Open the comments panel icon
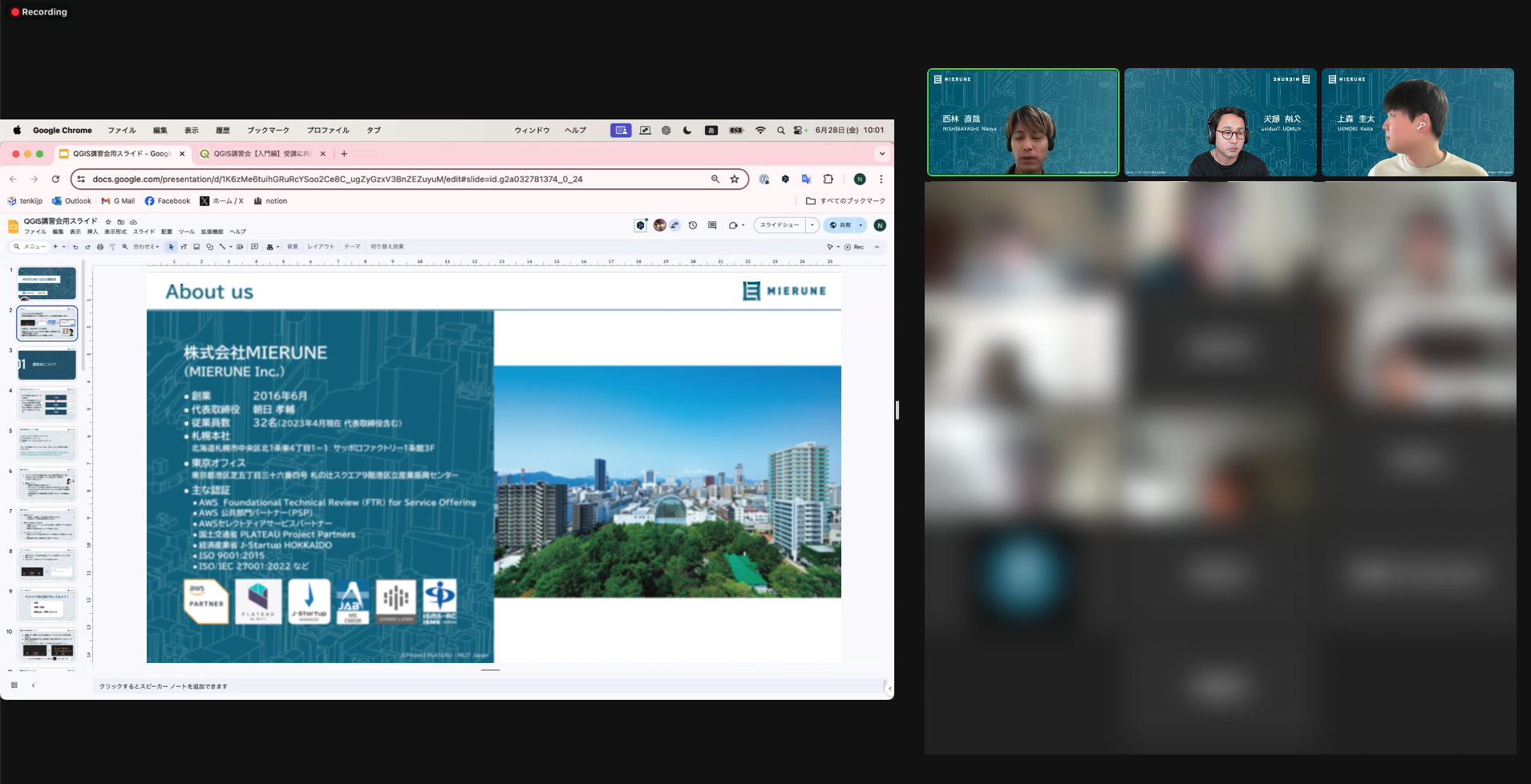 [x=712, y=225]
